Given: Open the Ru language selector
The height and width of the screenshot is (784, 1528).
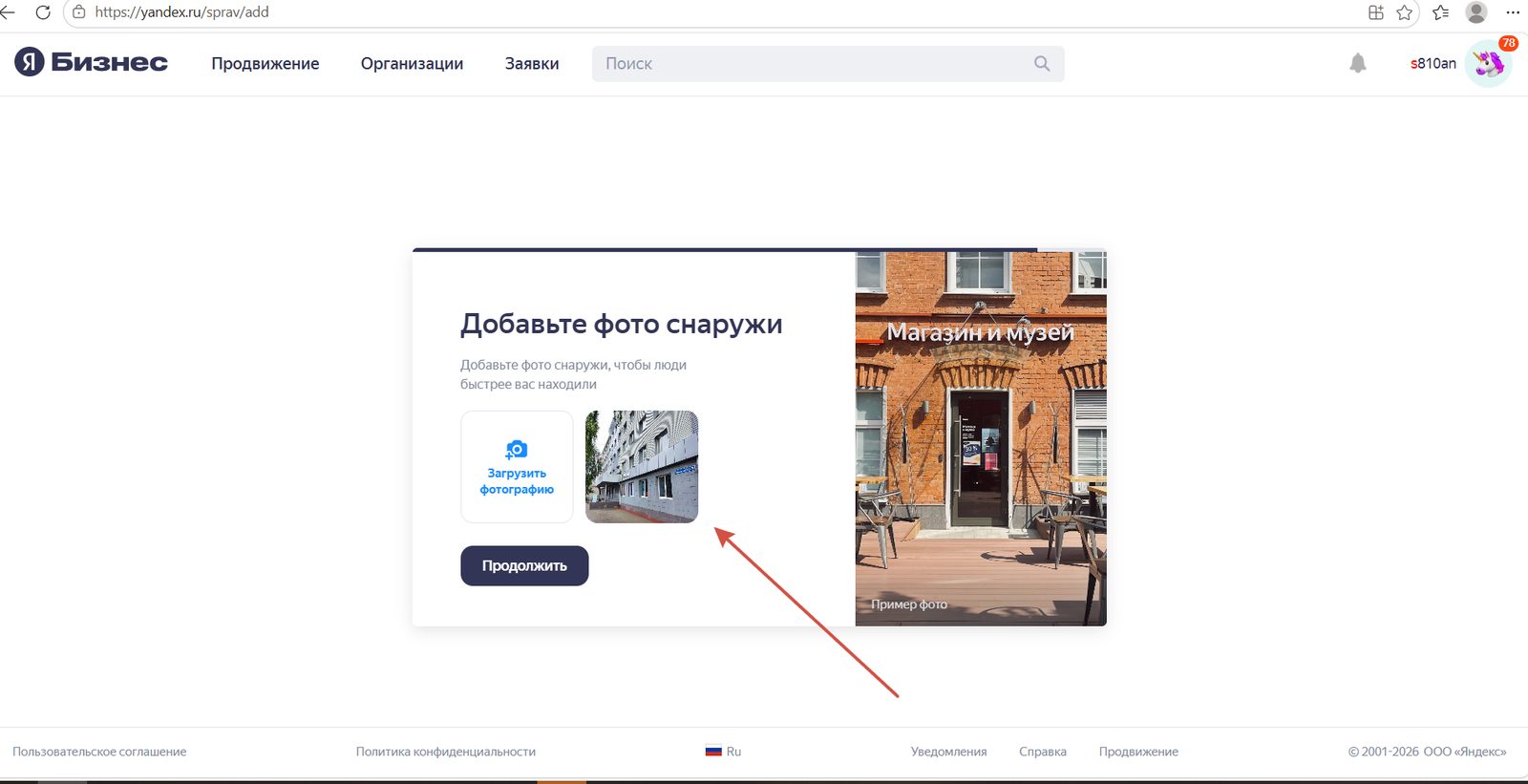Looking at the screenshot, I should click(724, 752).
